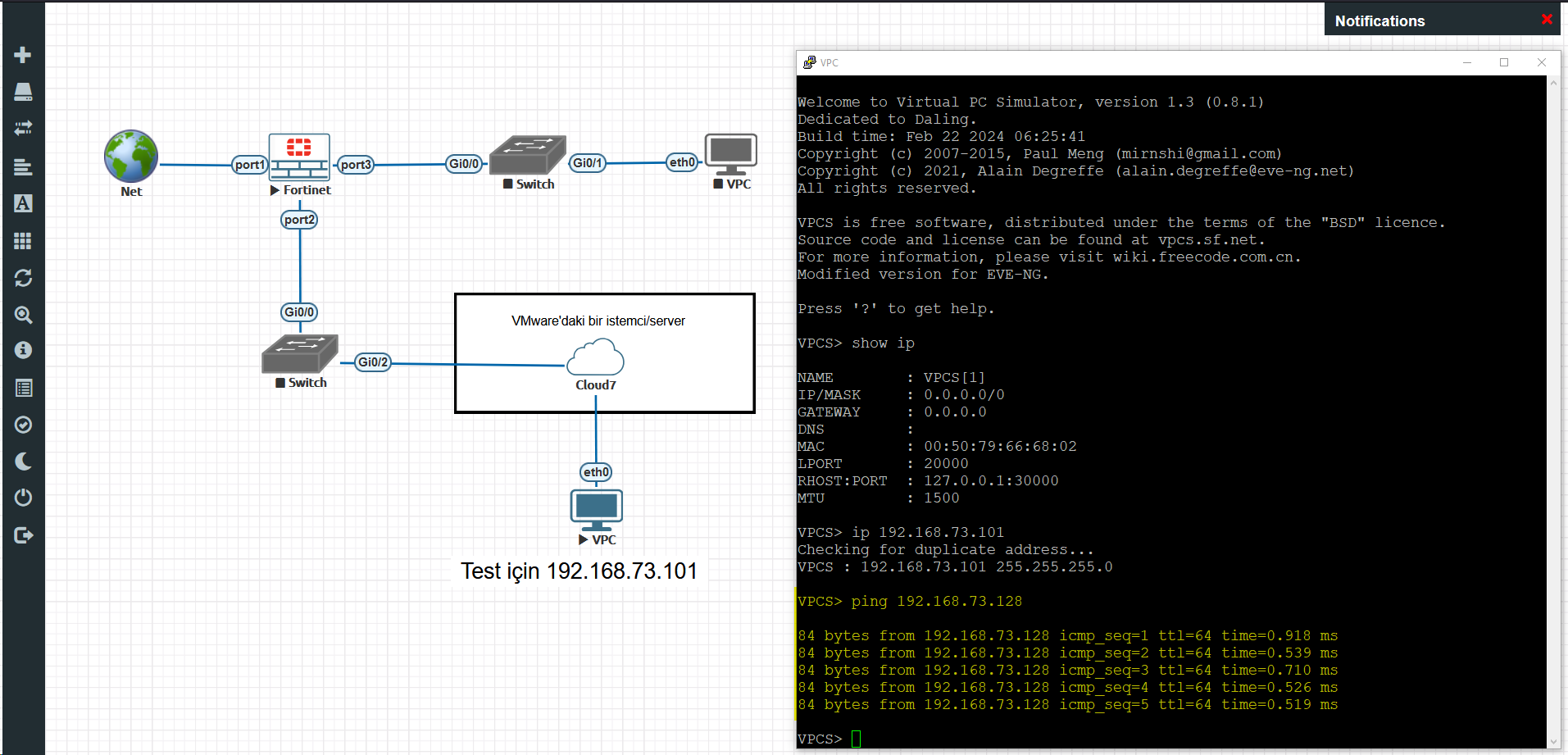This screenshot has height=755, width=1568.
Task: Open the Add an object tool
Action: 22,55
